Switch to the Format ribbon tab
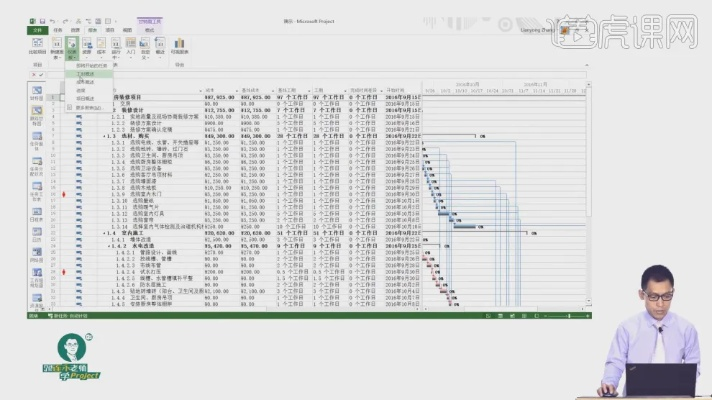 148,30
